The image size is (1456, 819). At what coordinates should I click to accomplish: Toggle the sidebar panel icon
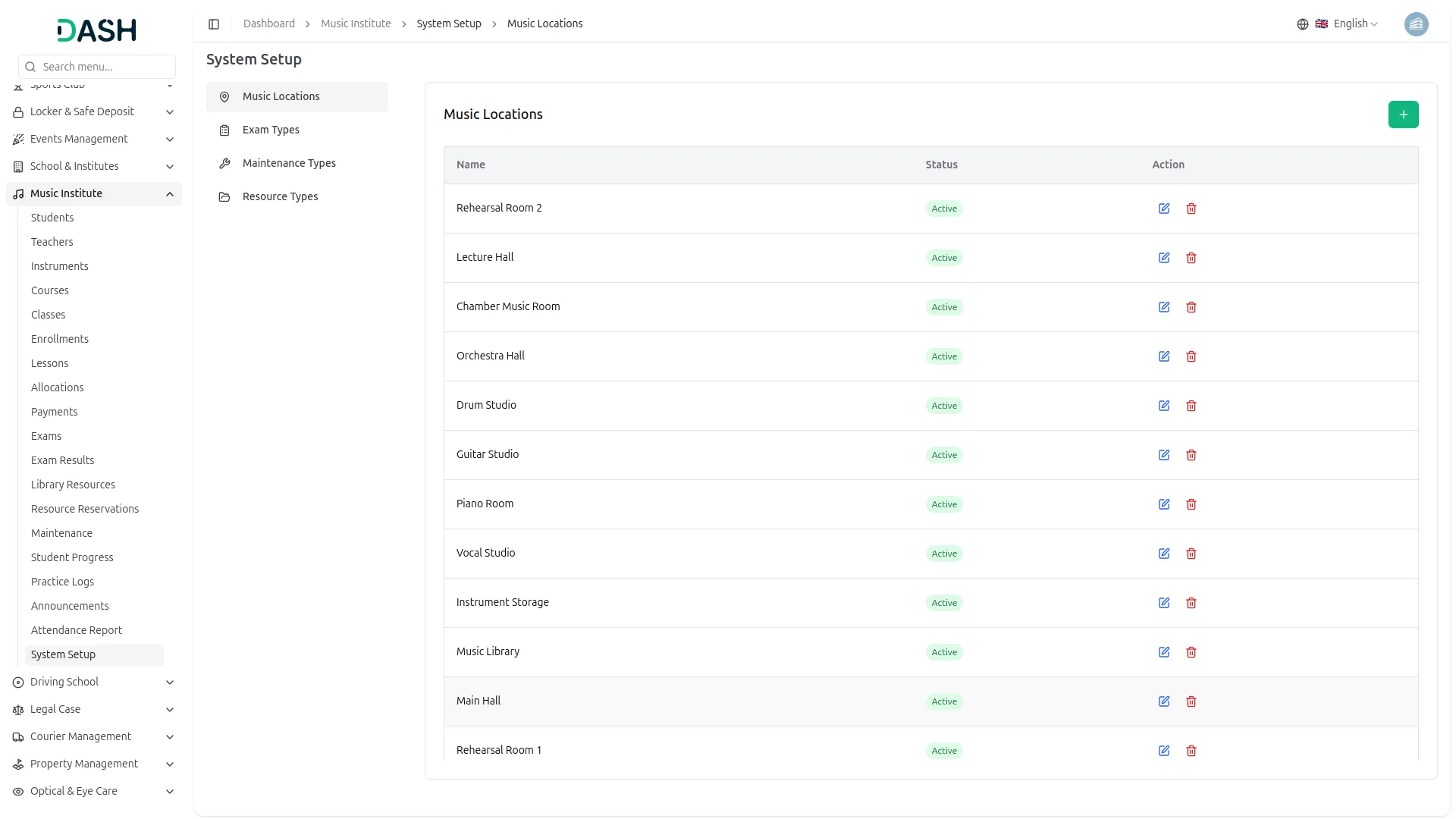pos(214,24)
